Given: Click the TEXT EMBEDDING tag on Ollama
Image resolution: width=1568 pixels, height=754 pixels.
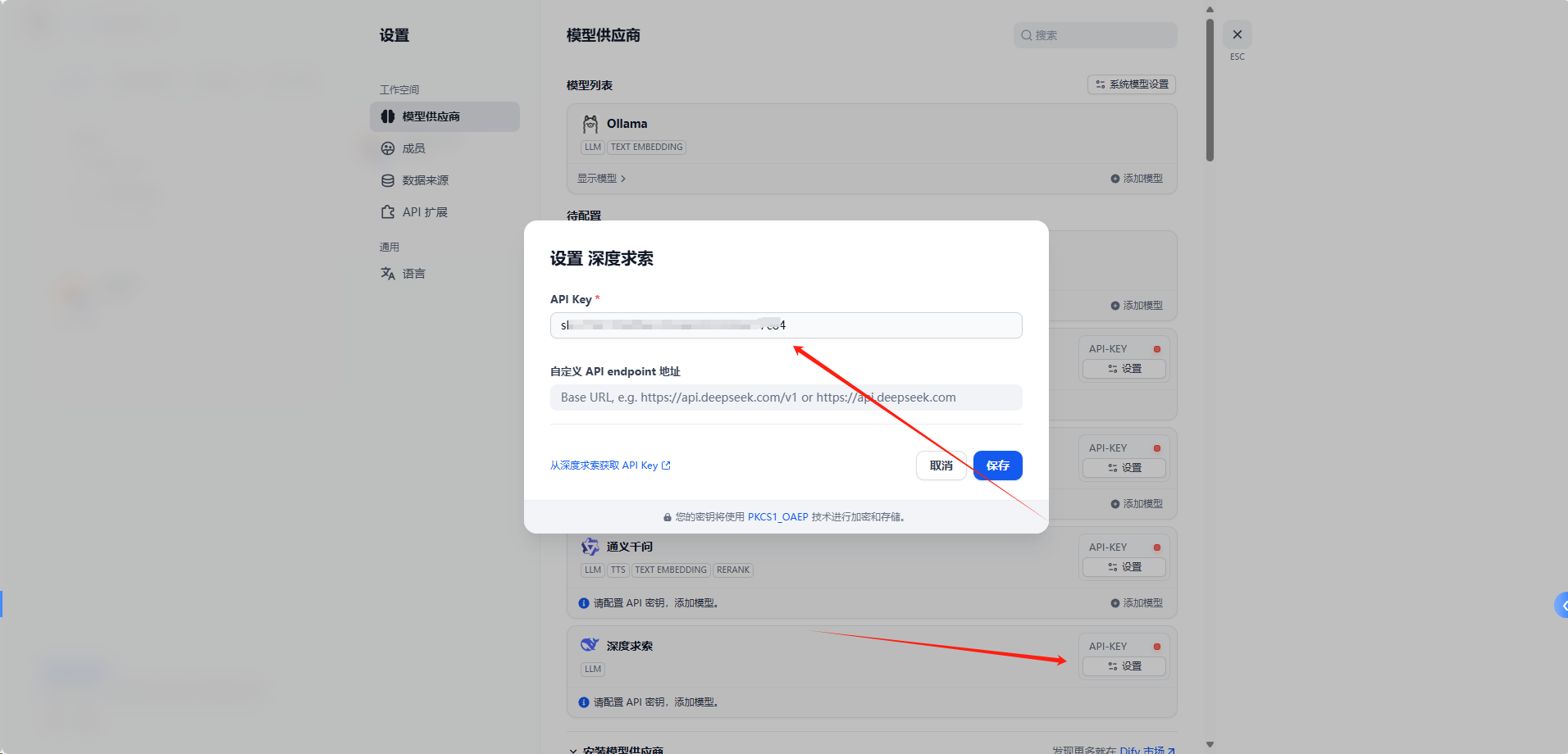Looking at the screenshot, I should 646,148.
